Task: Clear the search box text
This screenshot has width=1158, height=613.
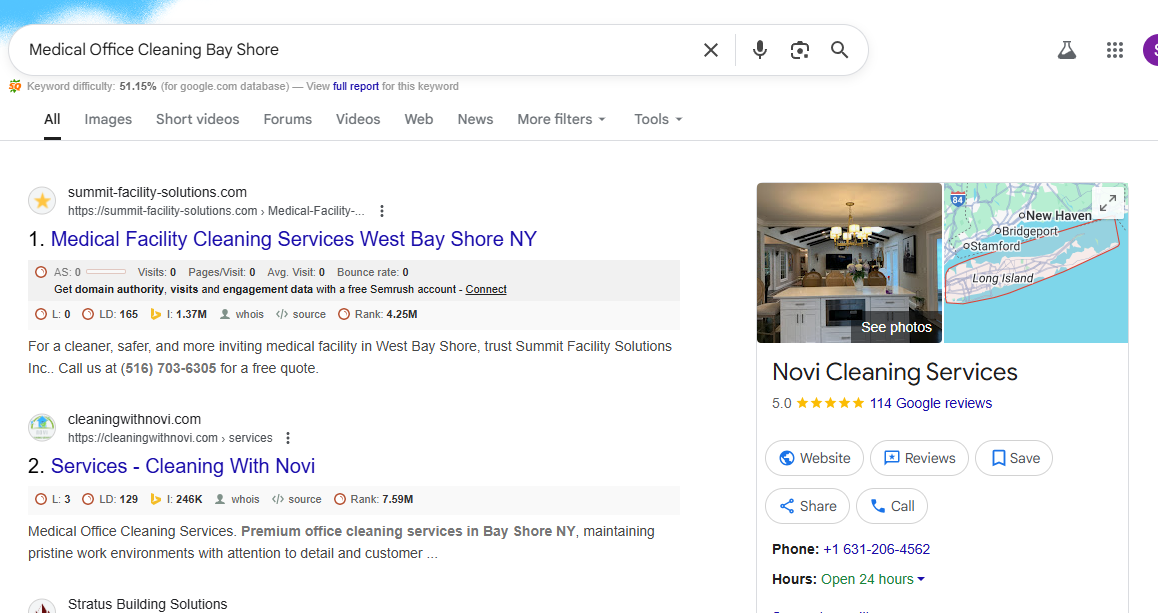Action: pos(710,50)
